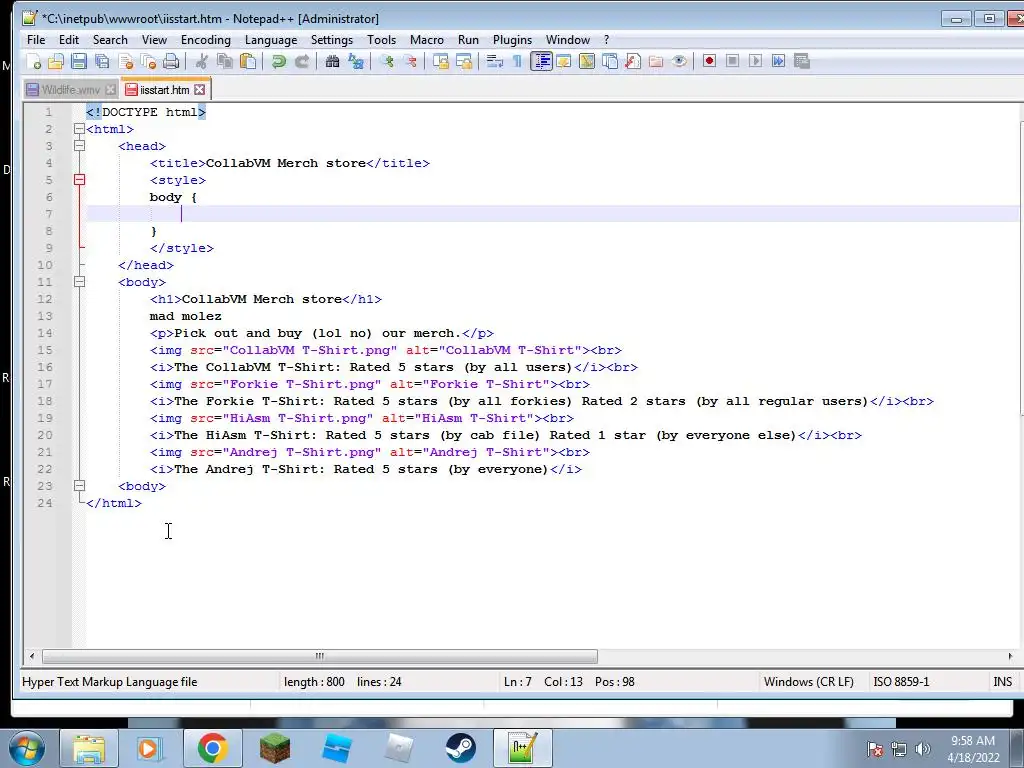Click the horizontal scrollbar right arrow
This screenshot has width=1024, height=768.
pyautogui.click(x=1010, y=656)
